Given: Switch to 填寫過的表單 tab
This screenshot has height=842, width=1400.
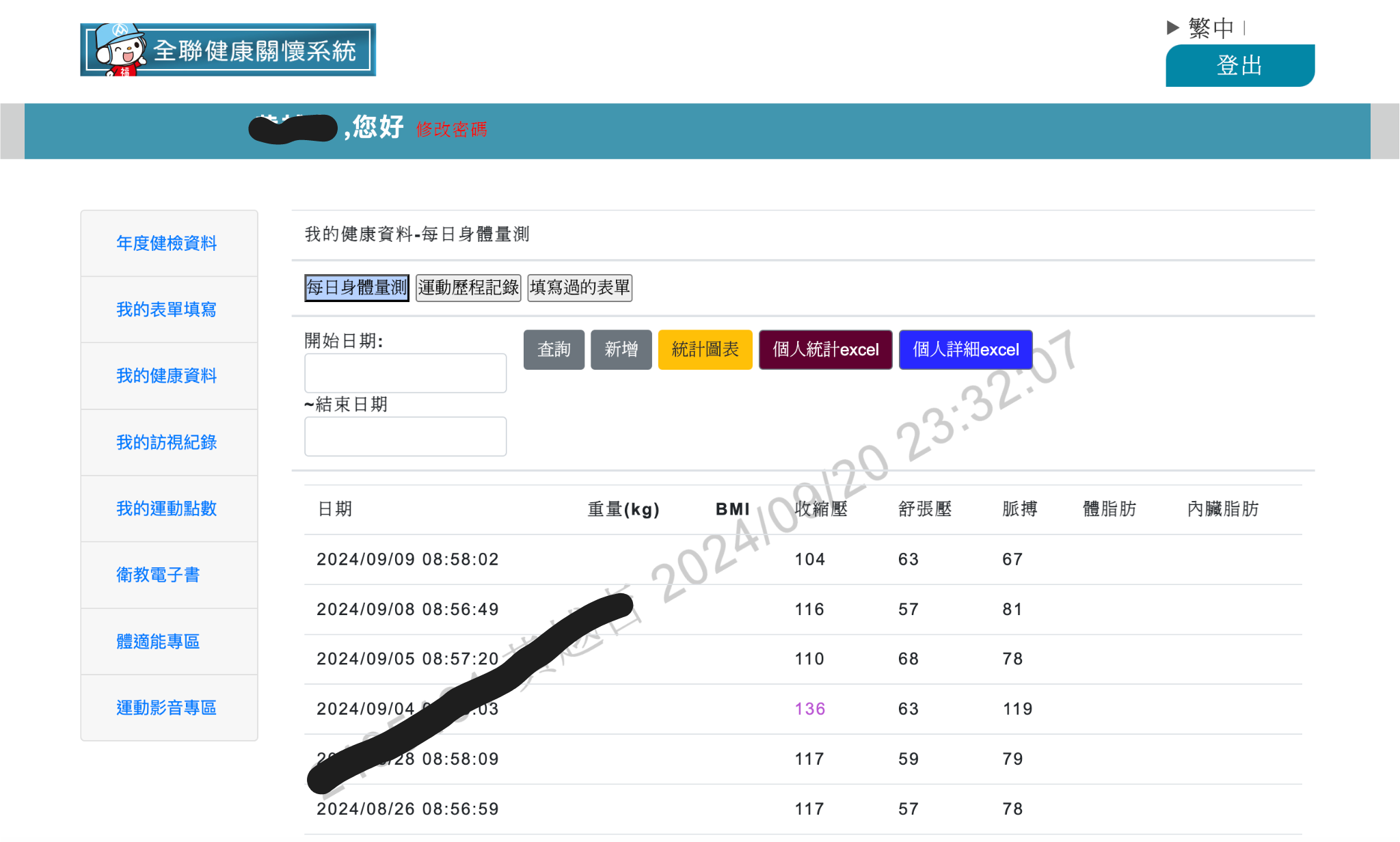Looking at the screenshot, I should (x=580, y=288).
